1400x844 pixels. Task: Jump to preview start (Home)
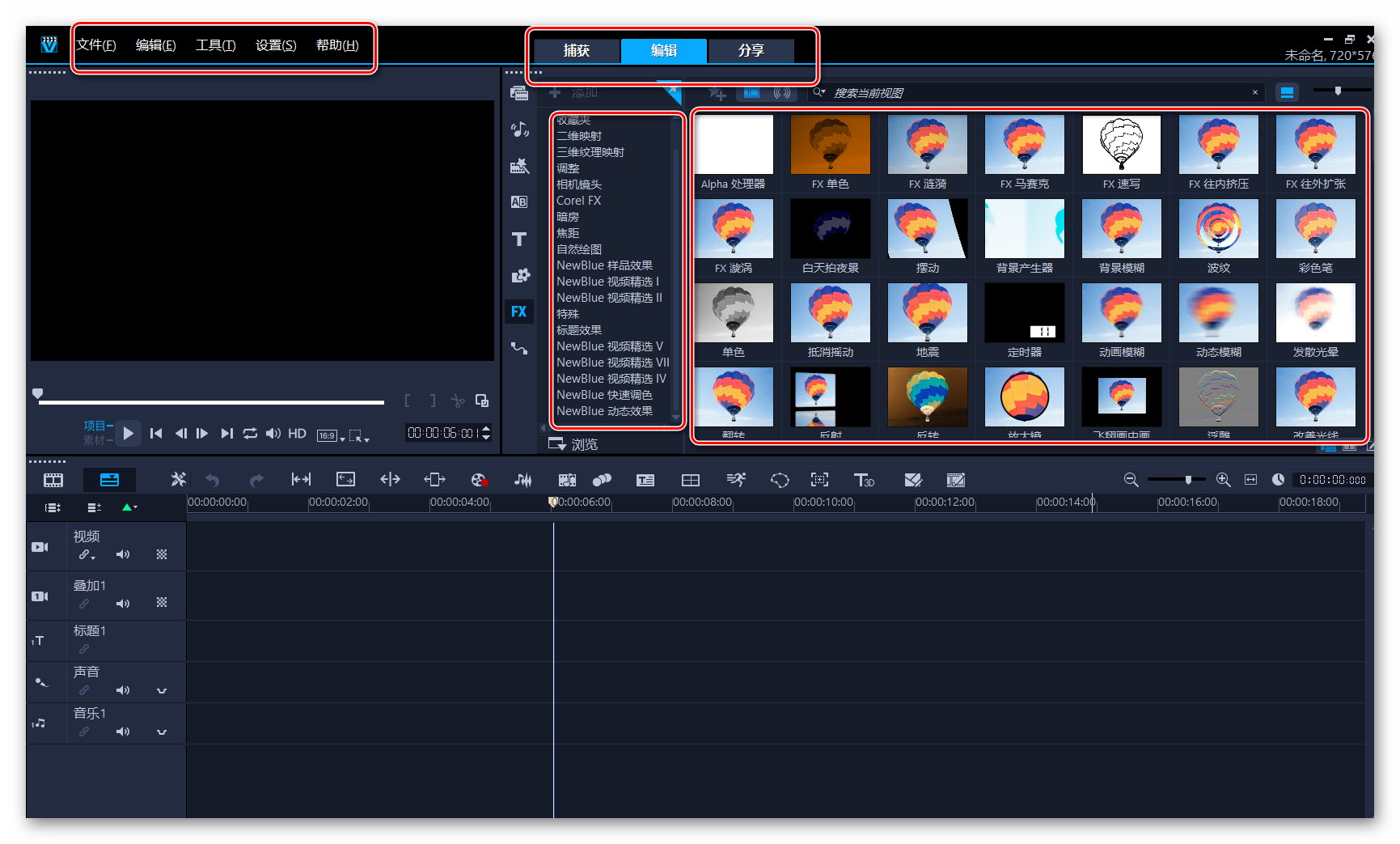[157, 434]
